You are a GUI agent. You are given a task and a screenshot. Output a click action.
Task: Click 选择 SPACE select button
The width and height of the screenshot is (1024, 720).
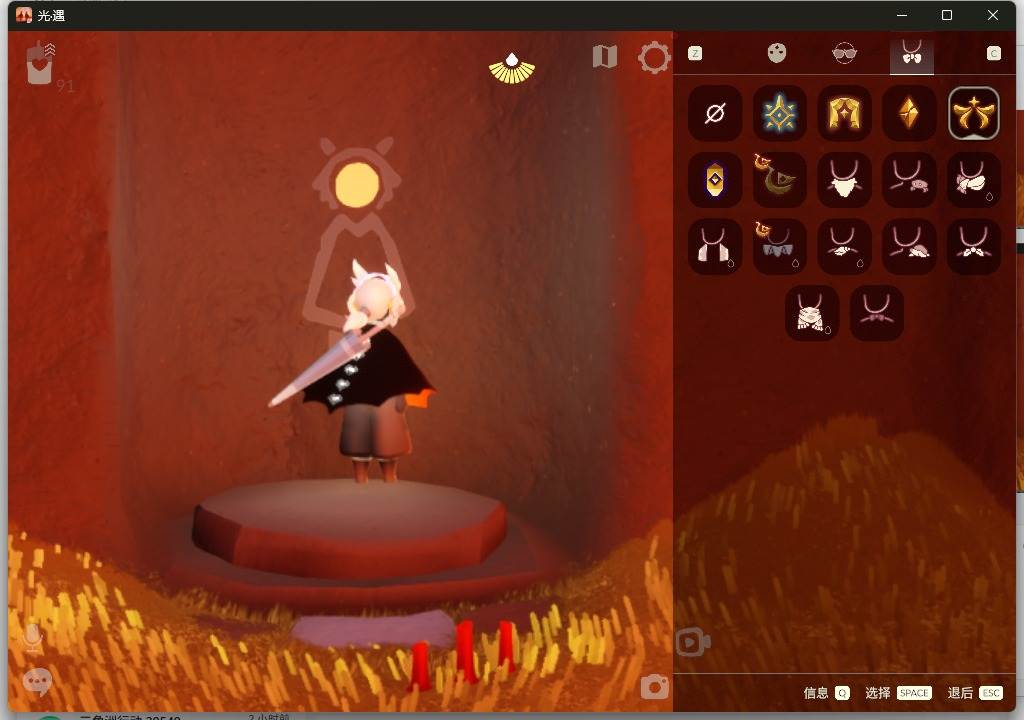pos(898,693)
